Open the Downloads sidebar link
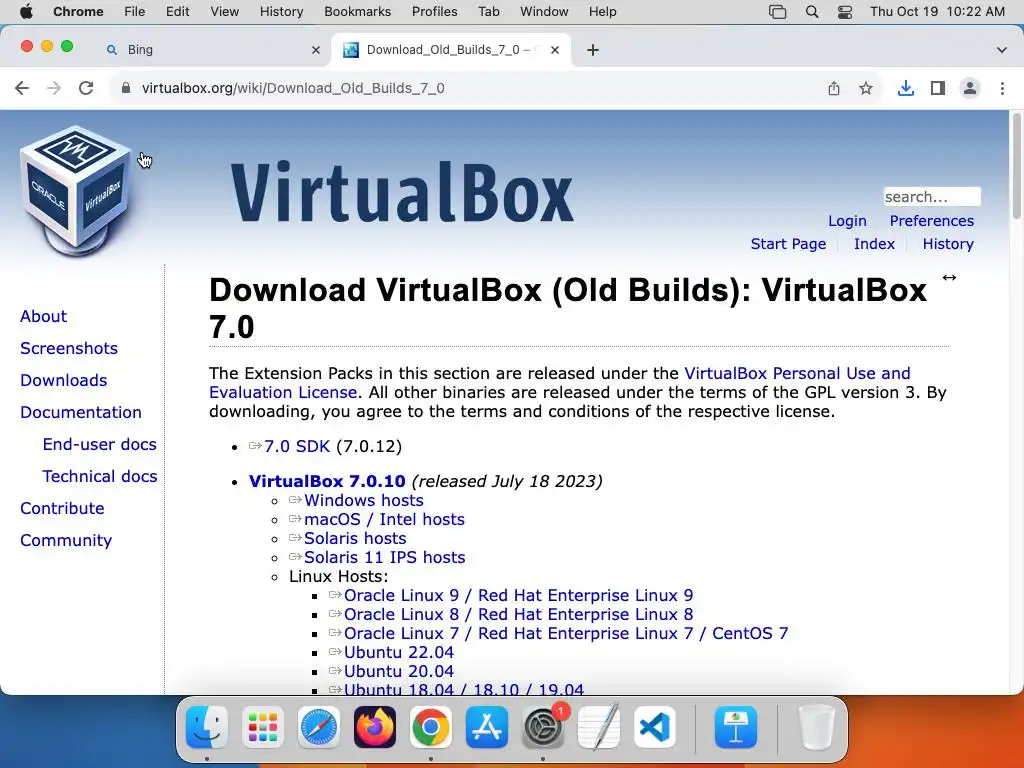Viewport: 1024px width, 768px height. pos(63,380)
